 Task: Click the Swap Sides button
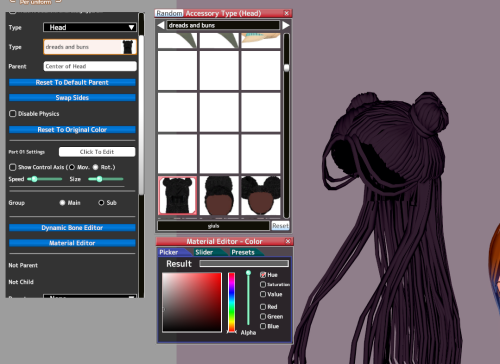[72, 98]
